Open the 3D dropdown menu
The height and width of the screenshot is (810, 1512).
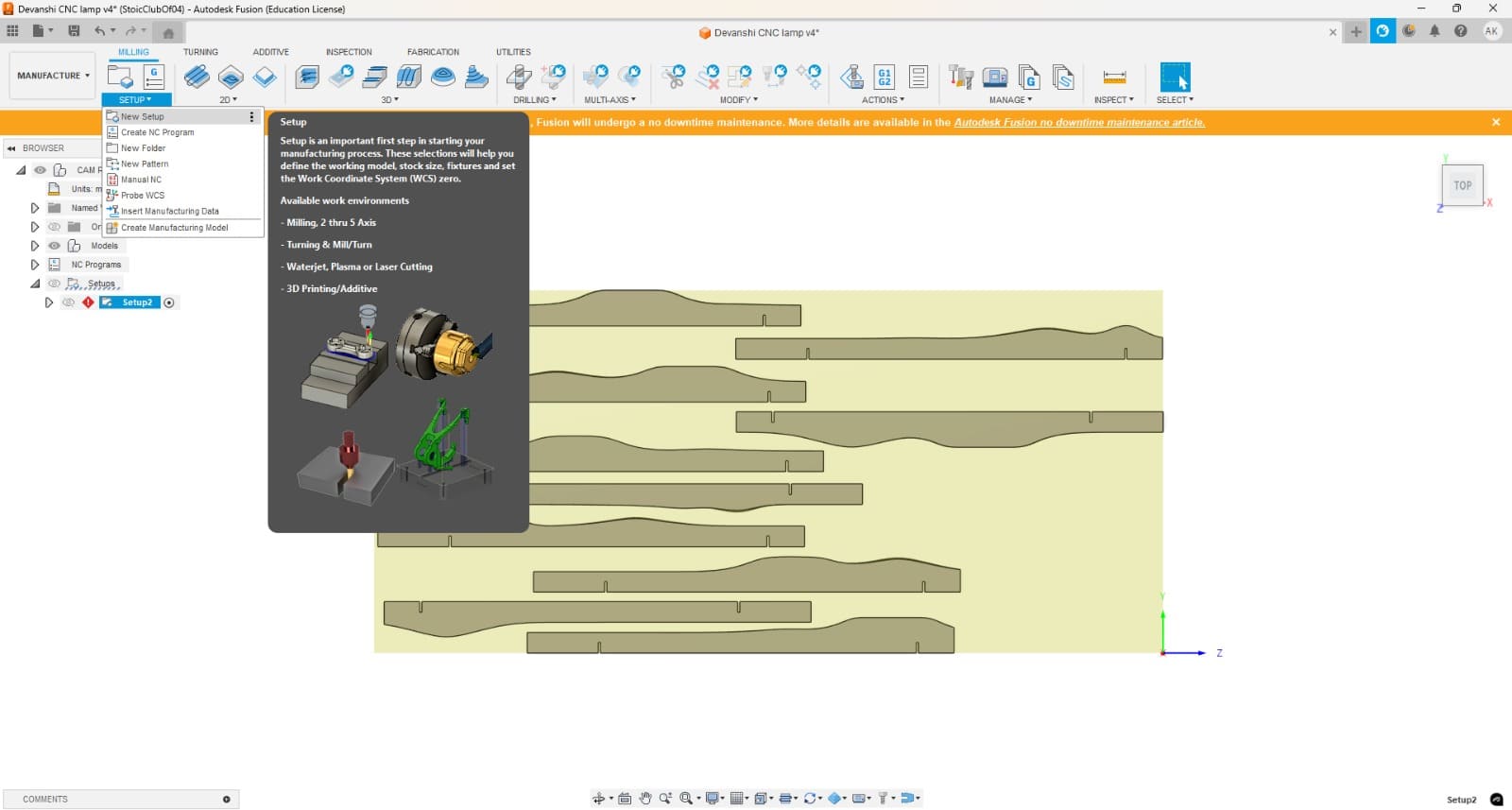click(389, 99)
